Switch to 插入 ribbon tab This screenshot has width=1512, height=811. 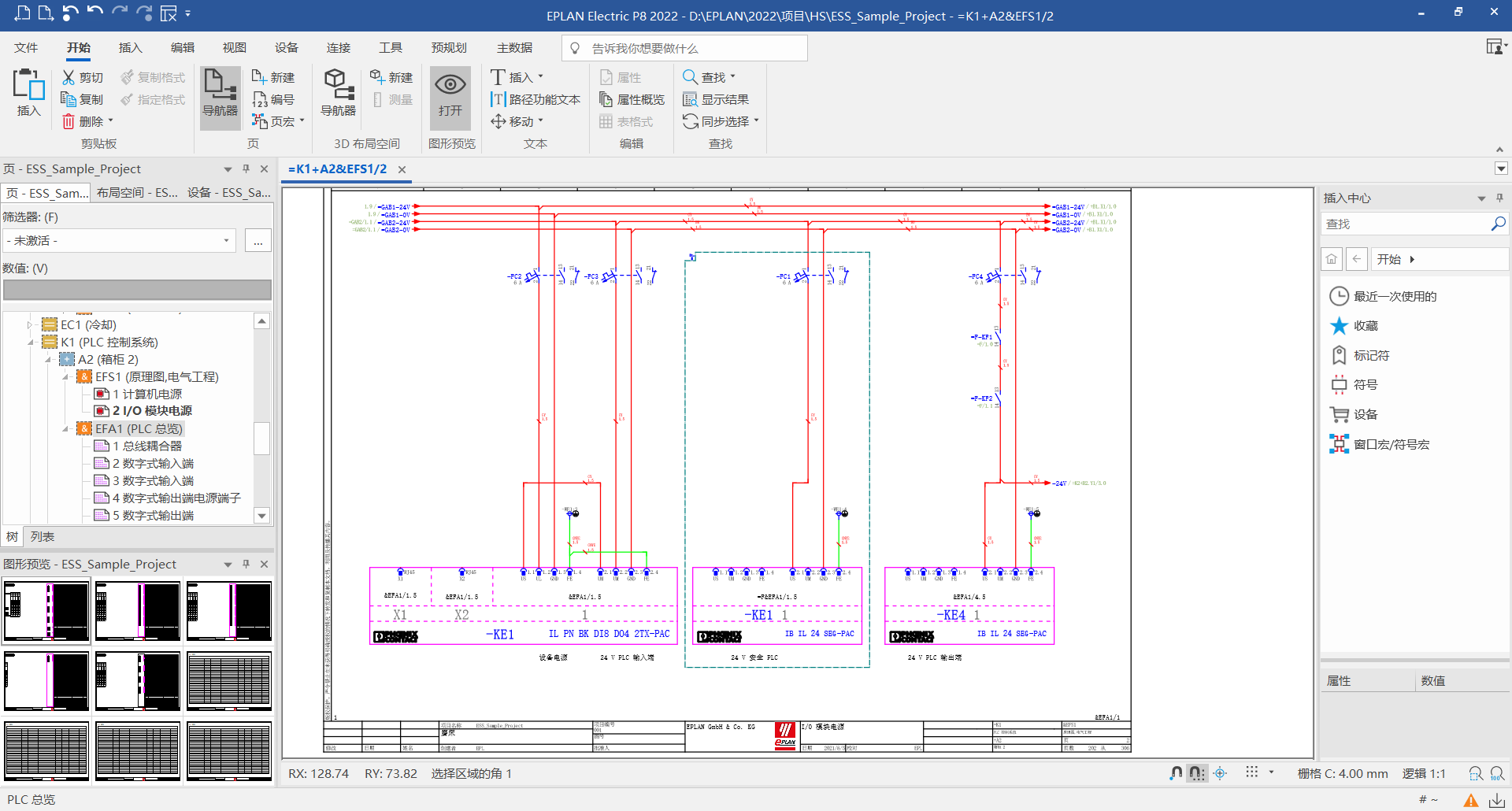130,48
